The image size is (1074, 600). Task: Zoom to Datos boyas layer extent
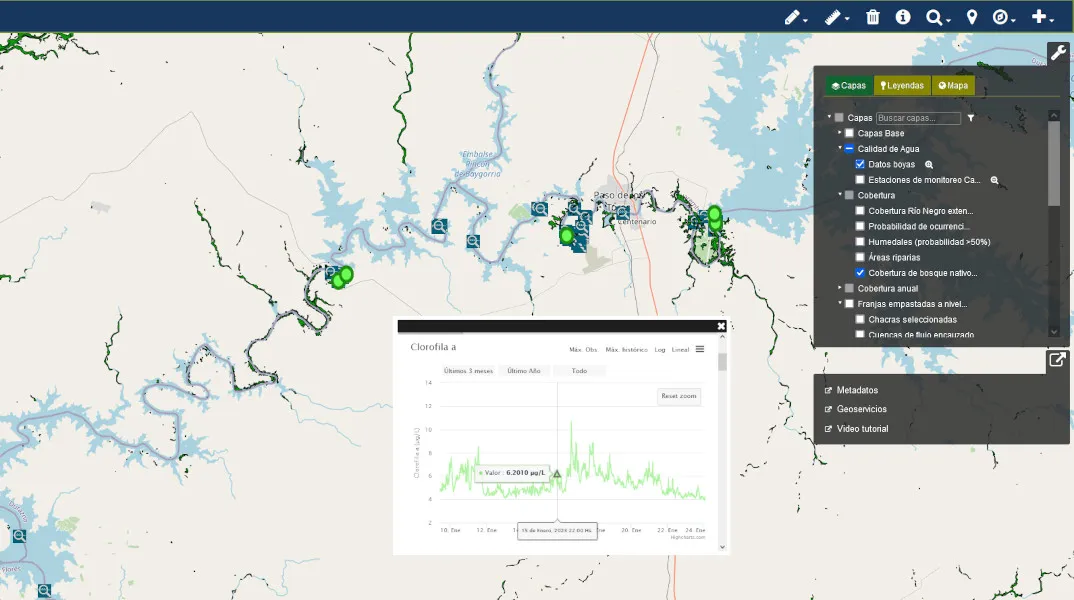929,164
